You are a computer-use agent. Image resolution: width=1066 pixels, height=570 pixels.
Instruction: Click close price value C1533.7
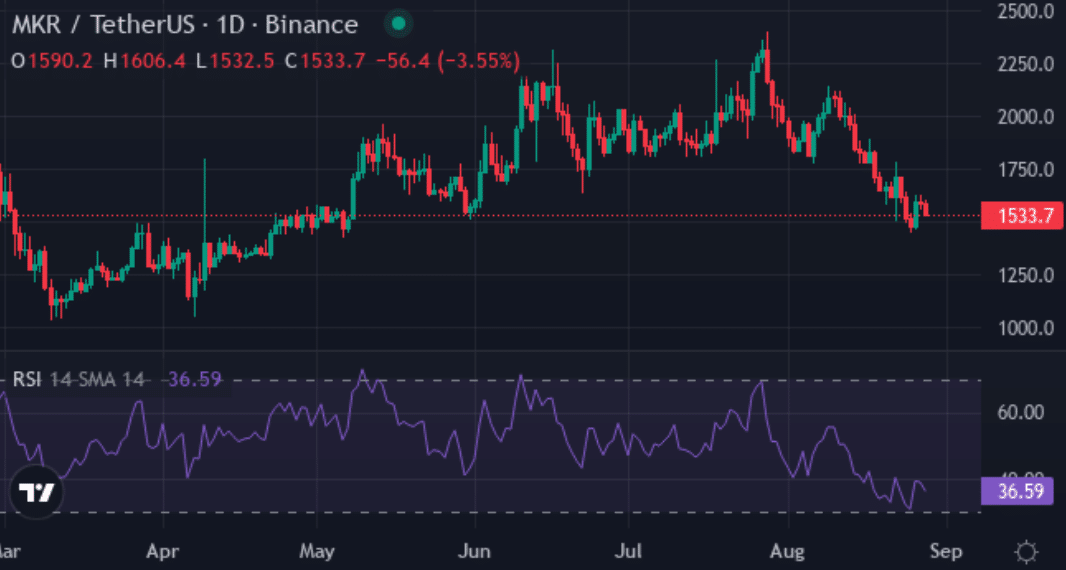coord(325,61)
